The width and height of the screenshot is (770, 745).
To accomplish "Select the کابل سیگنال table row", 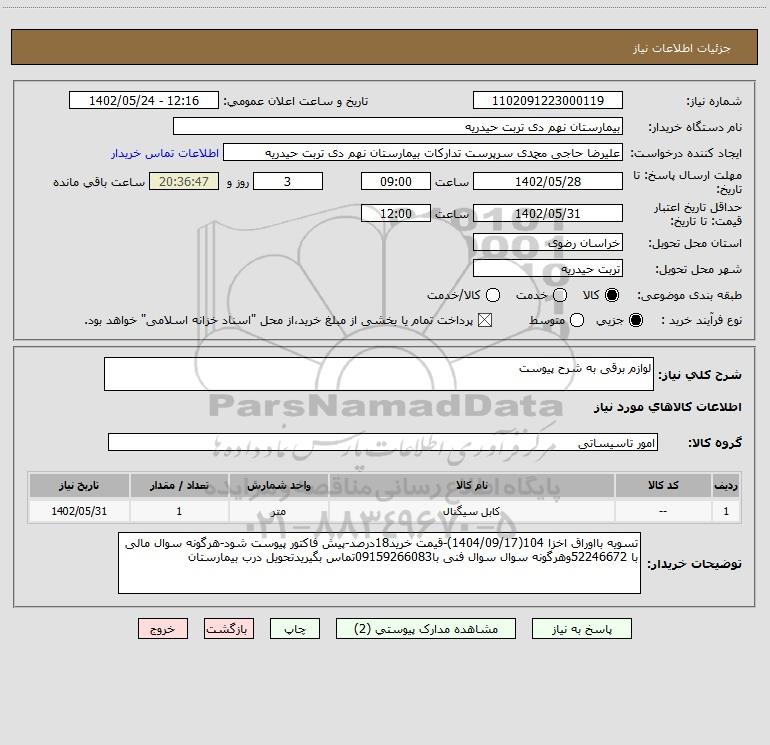I will [x=385, y=511].
